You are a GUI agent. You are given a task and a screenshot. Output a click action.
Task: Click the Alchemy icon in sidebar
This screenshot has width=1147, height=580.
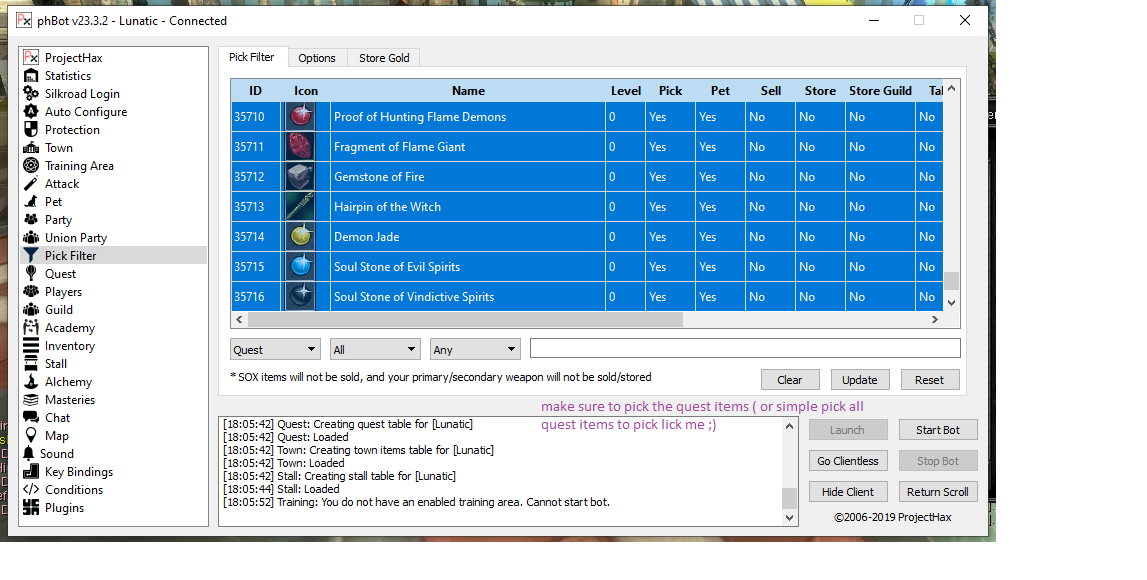pos(31,382)
